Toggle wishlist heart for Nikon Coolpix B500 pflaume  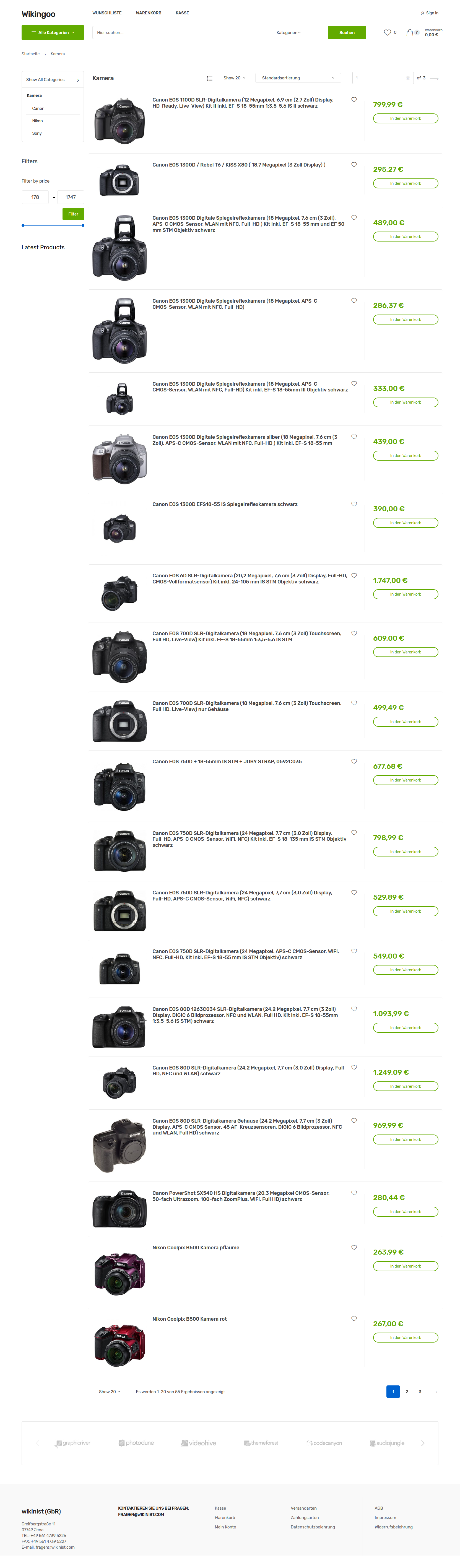354,1247
